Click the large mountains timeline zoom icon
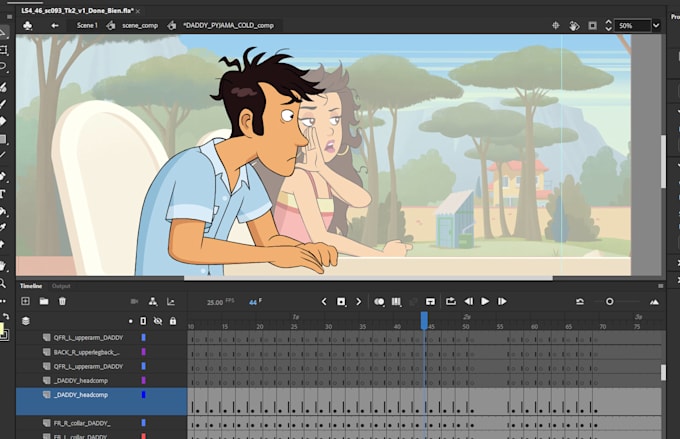 [654, 301]
